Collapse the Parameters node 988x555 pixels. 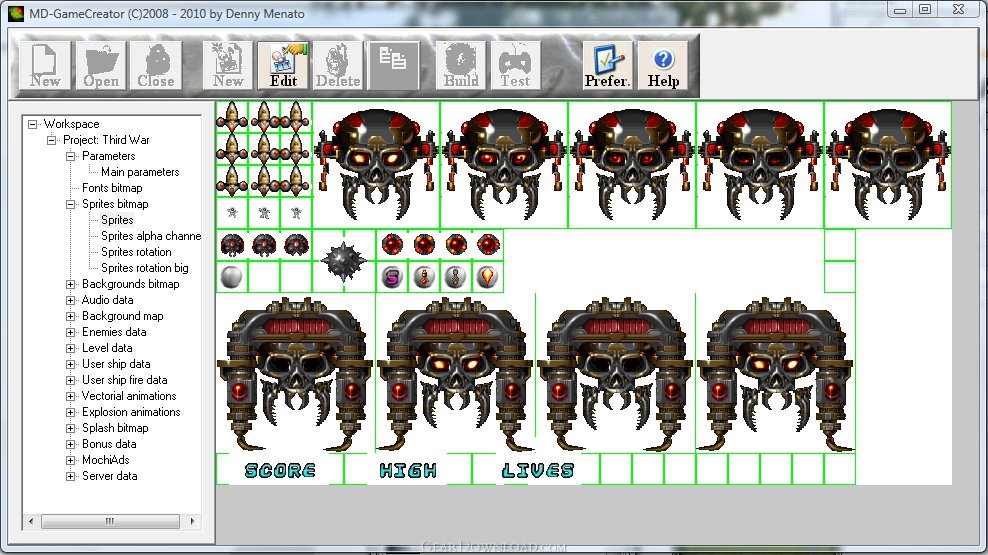[71, 156]
